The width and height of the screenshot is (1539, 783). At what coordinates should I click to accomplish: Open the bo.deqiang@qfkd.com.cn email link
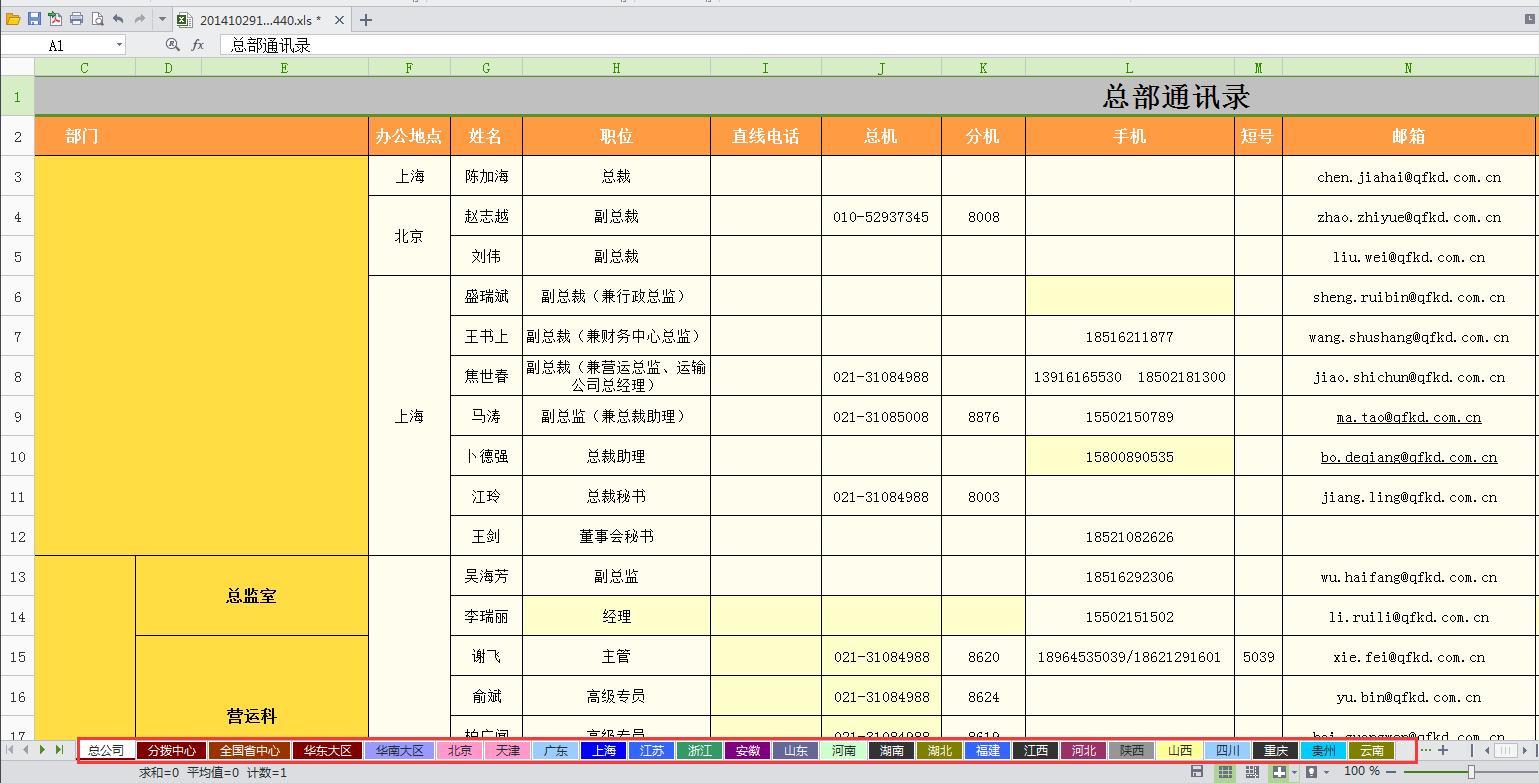pos(1409,457)
